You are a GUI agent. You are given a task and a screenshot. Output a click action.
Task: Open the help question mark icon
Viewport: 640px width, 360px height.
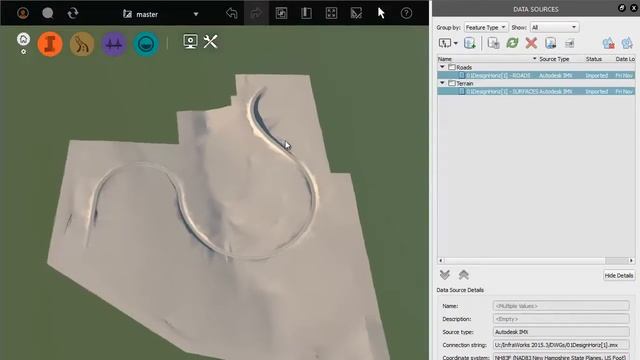click(406, 13)
